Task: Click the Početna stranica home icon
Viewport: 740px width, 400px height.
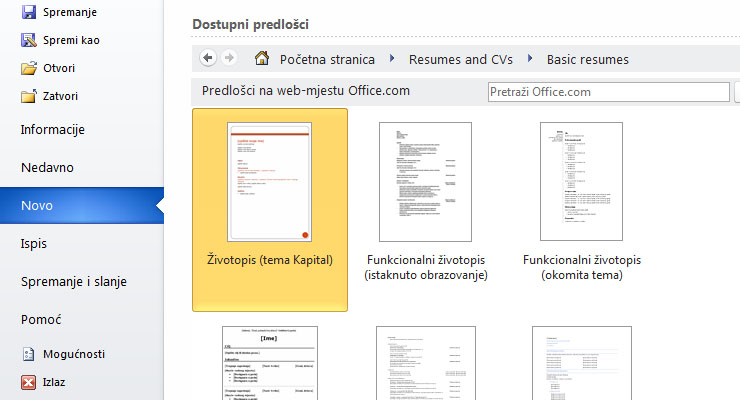Action: (x=262, y=59)
